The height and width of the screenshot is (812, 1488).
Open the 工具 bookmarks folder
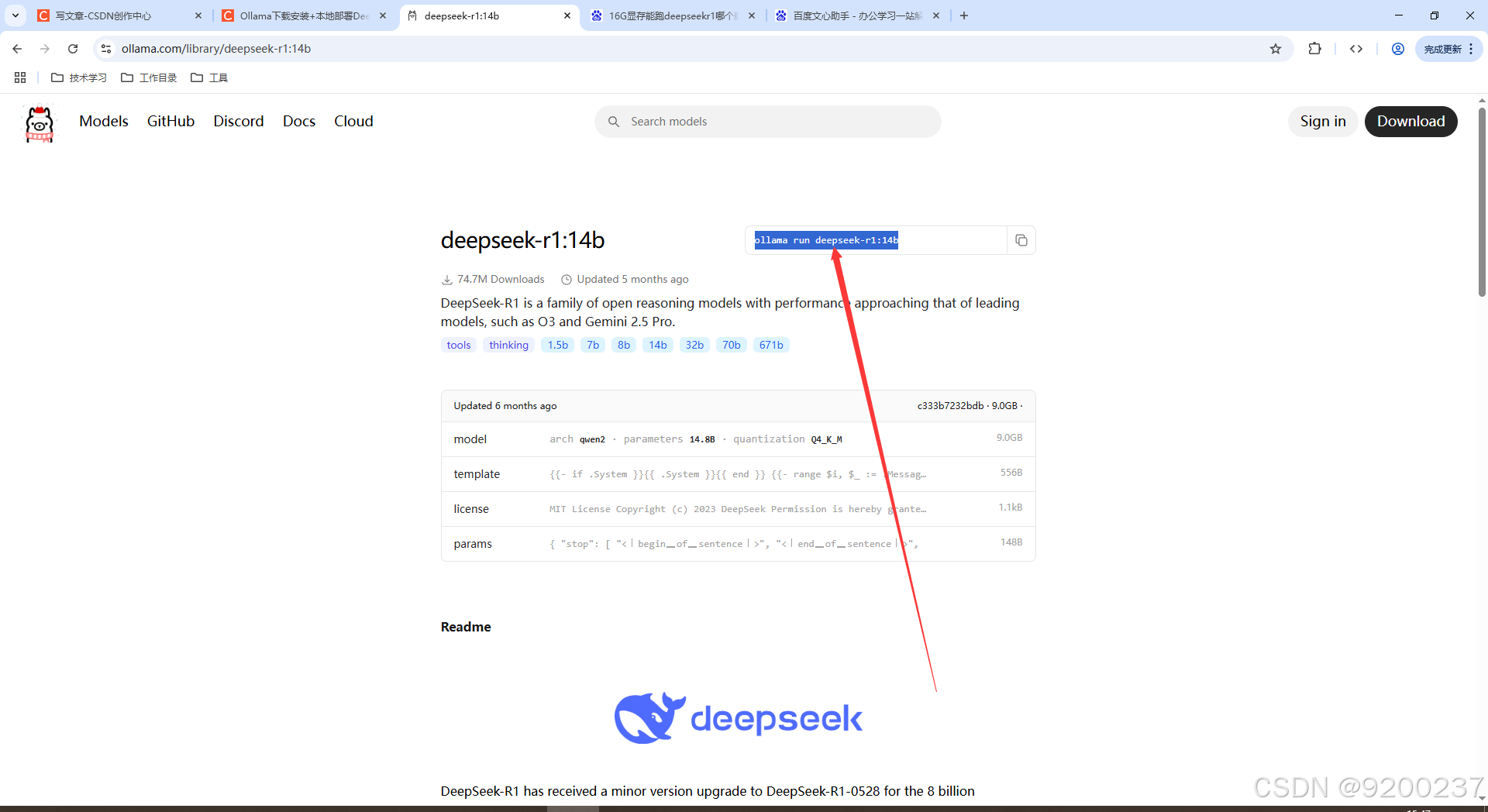point(209,77)
